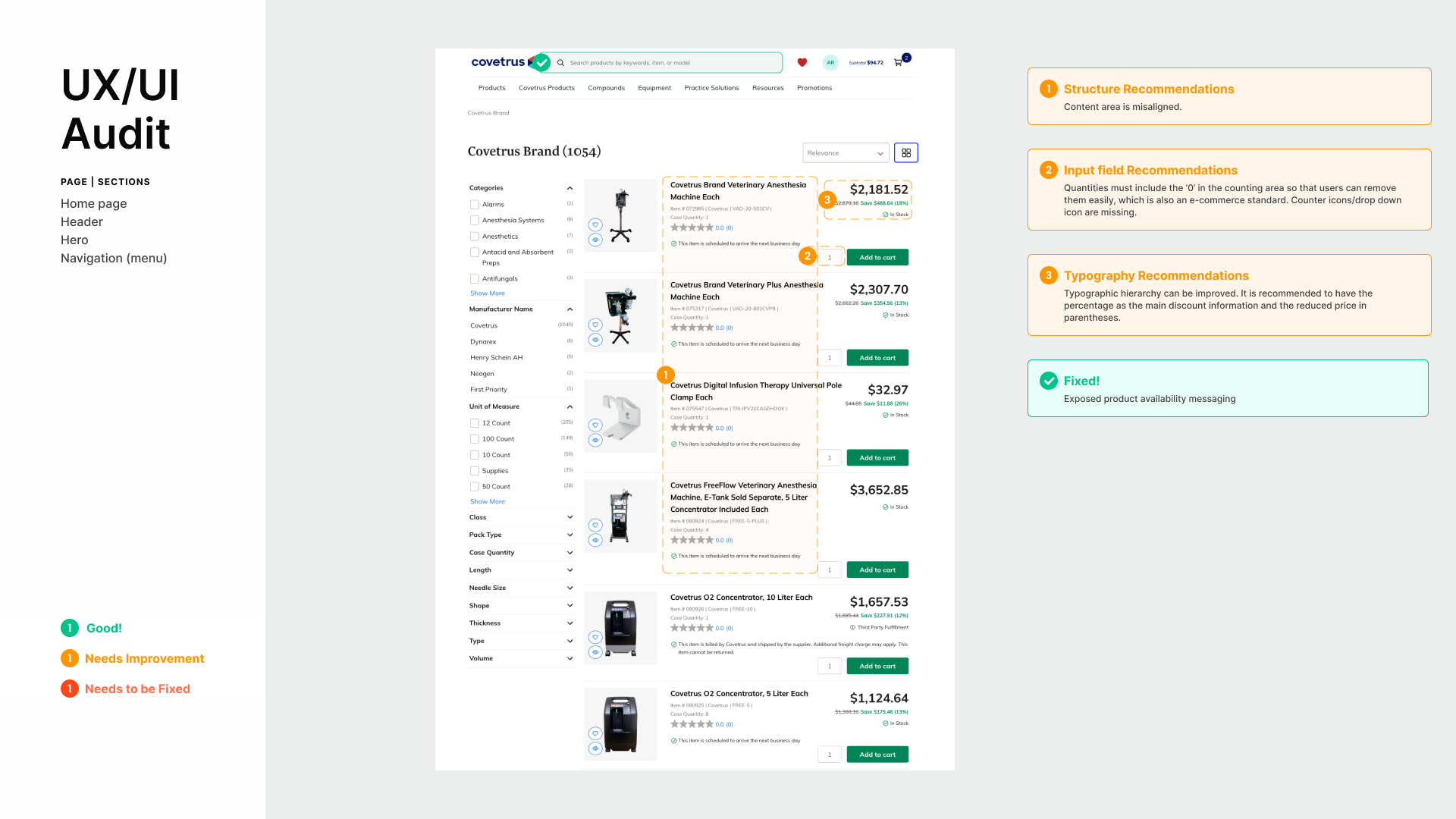Click star rating of Infusion Therapy Pole Clamp

(x=692, y=428)
